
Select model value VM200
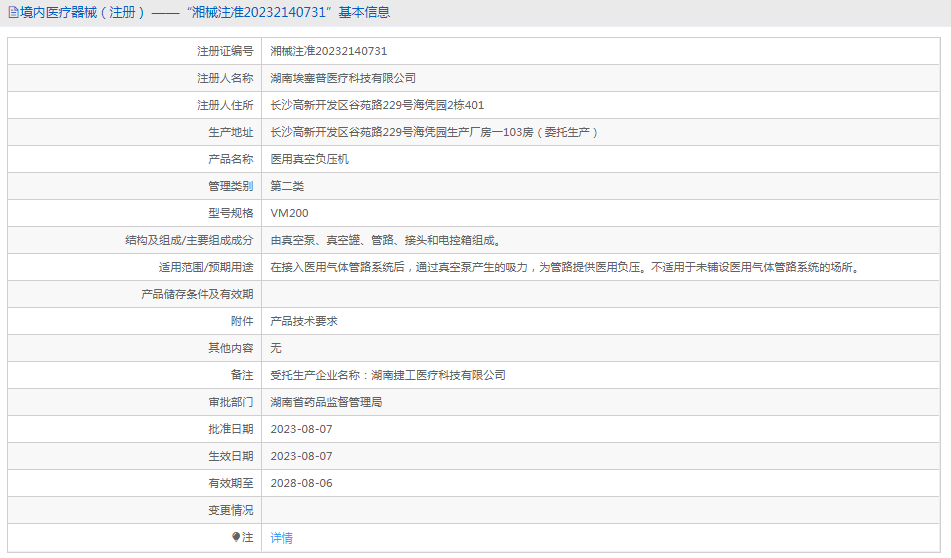289,213
